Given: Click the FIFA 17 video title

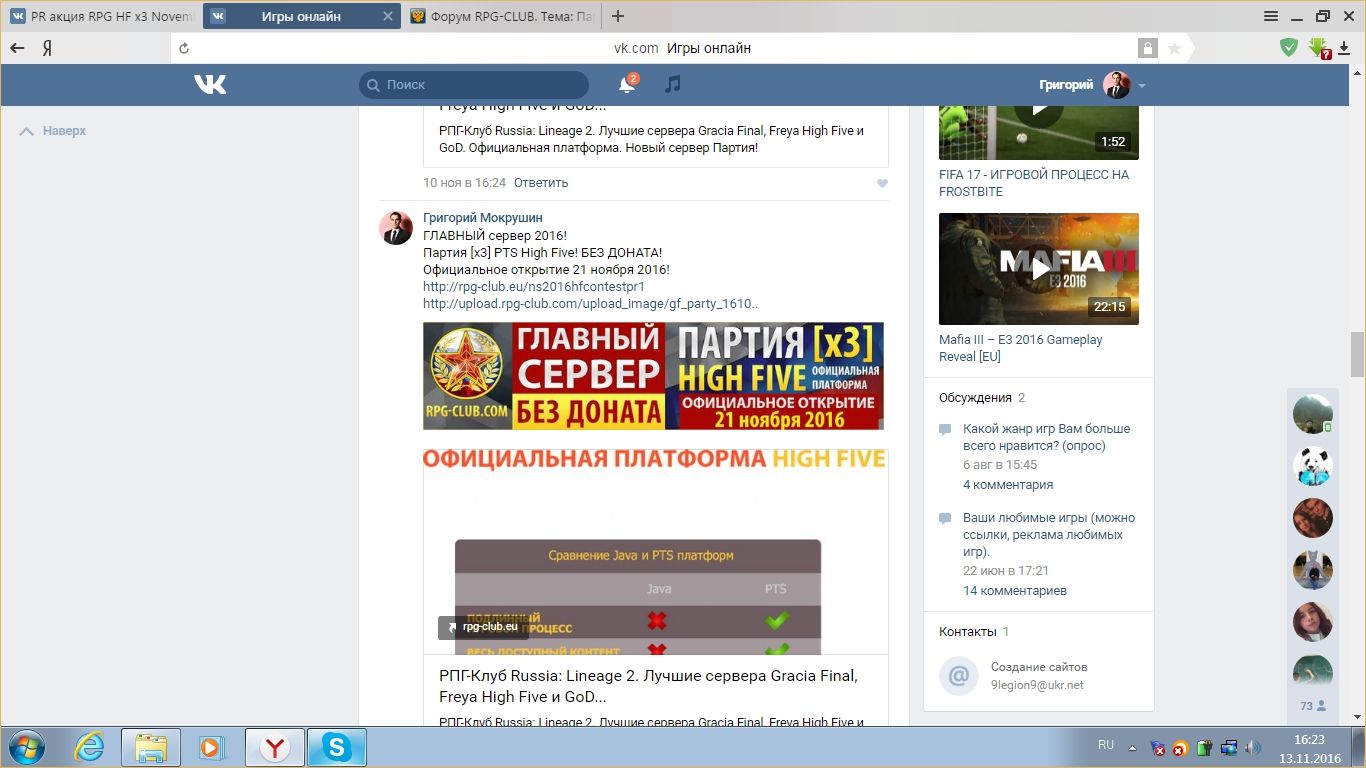Looking at the screenshot, I should pos(1034,183).
